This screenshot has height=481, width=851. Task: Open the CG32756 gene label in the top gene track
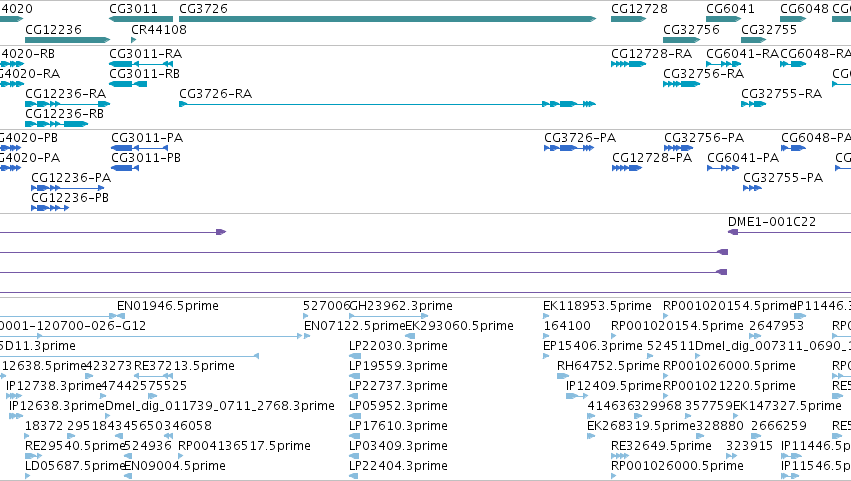tap(691, 29)
